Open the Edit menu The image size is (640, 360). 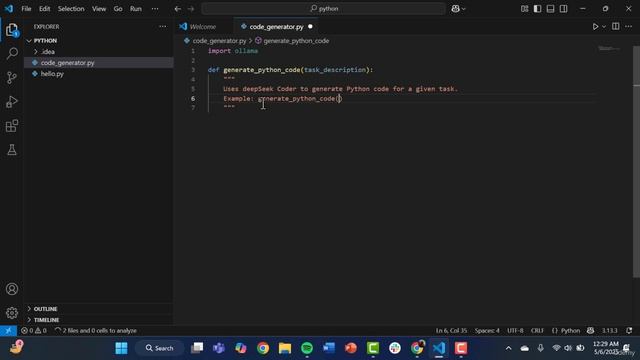pos(44,9)
